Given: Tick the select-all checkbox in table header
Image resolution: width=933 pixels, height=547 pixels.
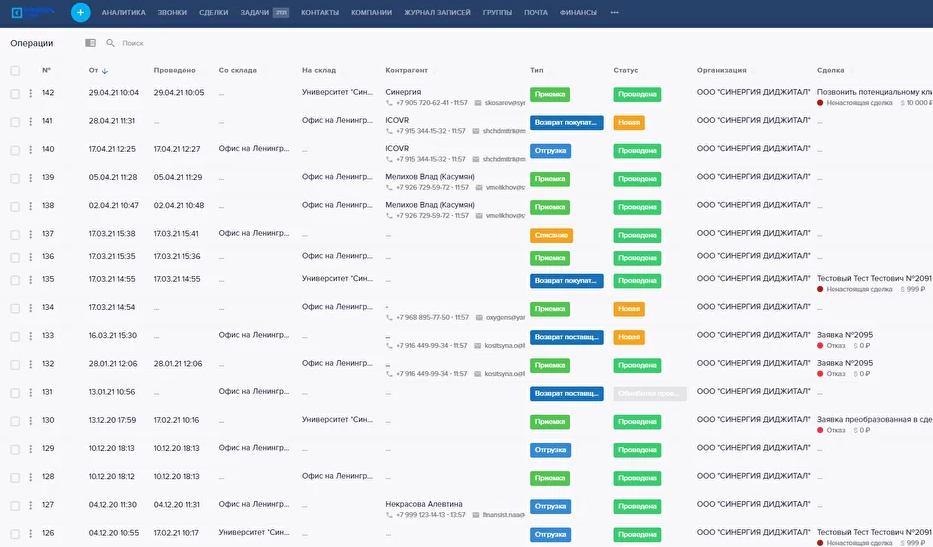Looking at the screenshot, I should click(x=15, y=71).
